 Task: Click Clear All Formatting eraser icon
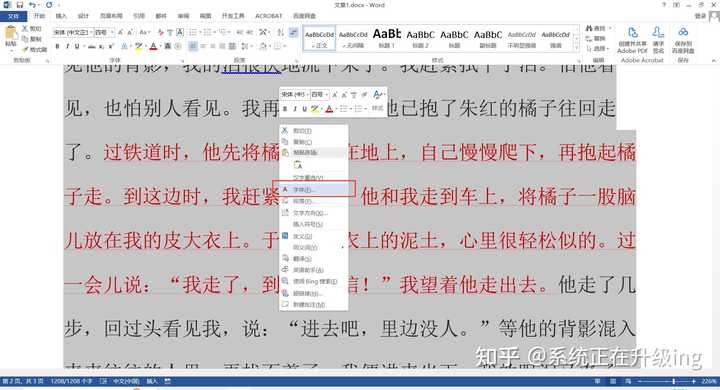(160, 32)
